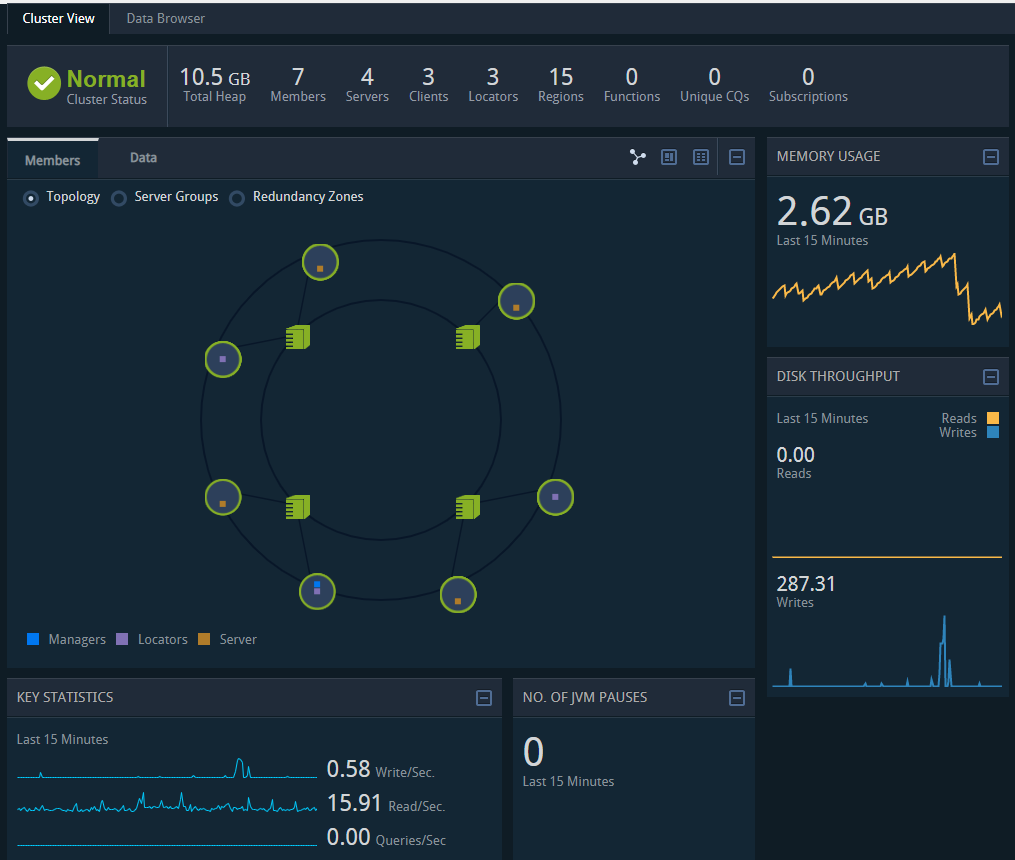
Task: Click the top-left server host icon in topology
Action: click(298, 336)
